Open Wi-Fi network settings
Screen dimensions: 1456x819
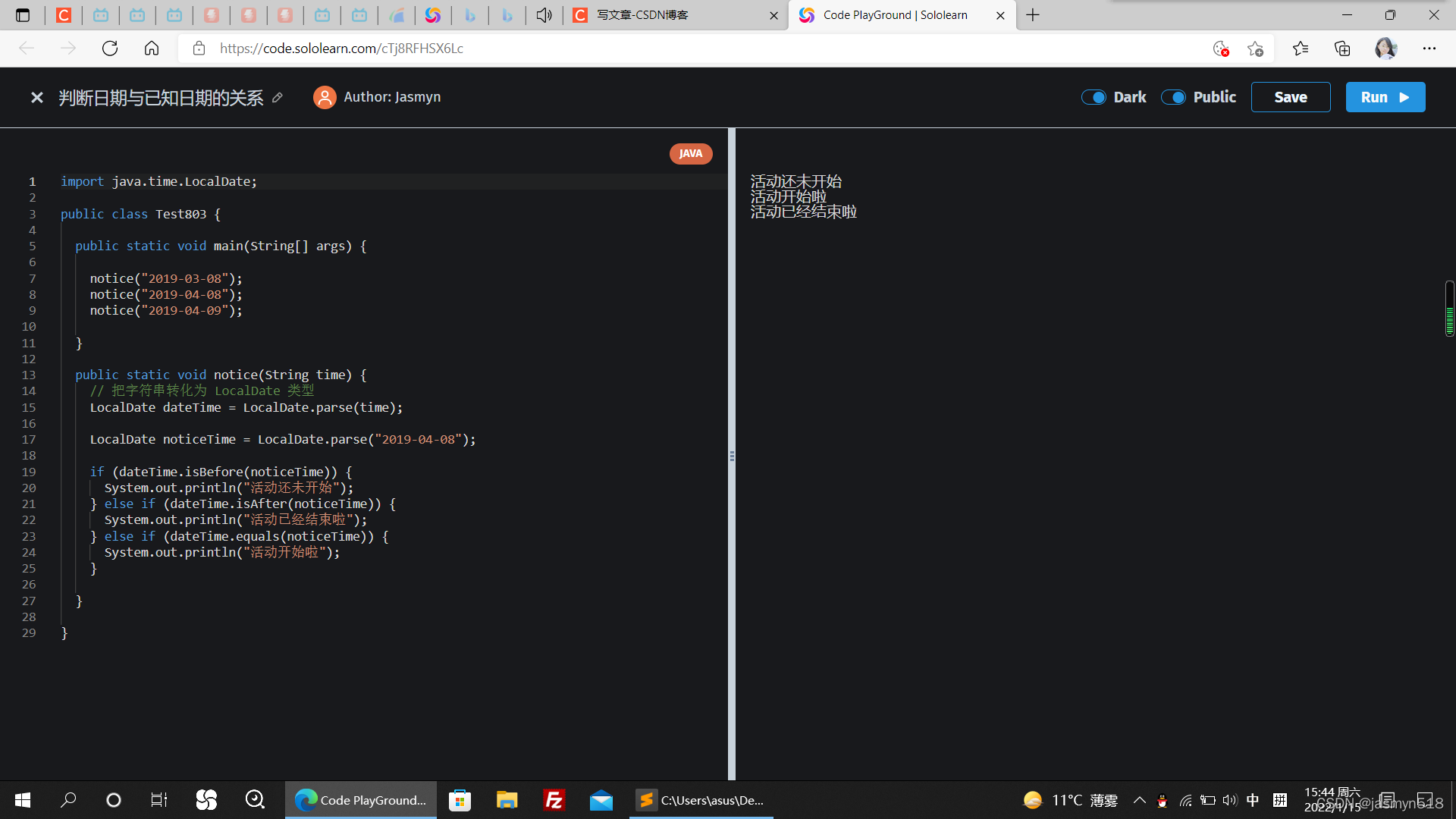[x=1186, y=800]
